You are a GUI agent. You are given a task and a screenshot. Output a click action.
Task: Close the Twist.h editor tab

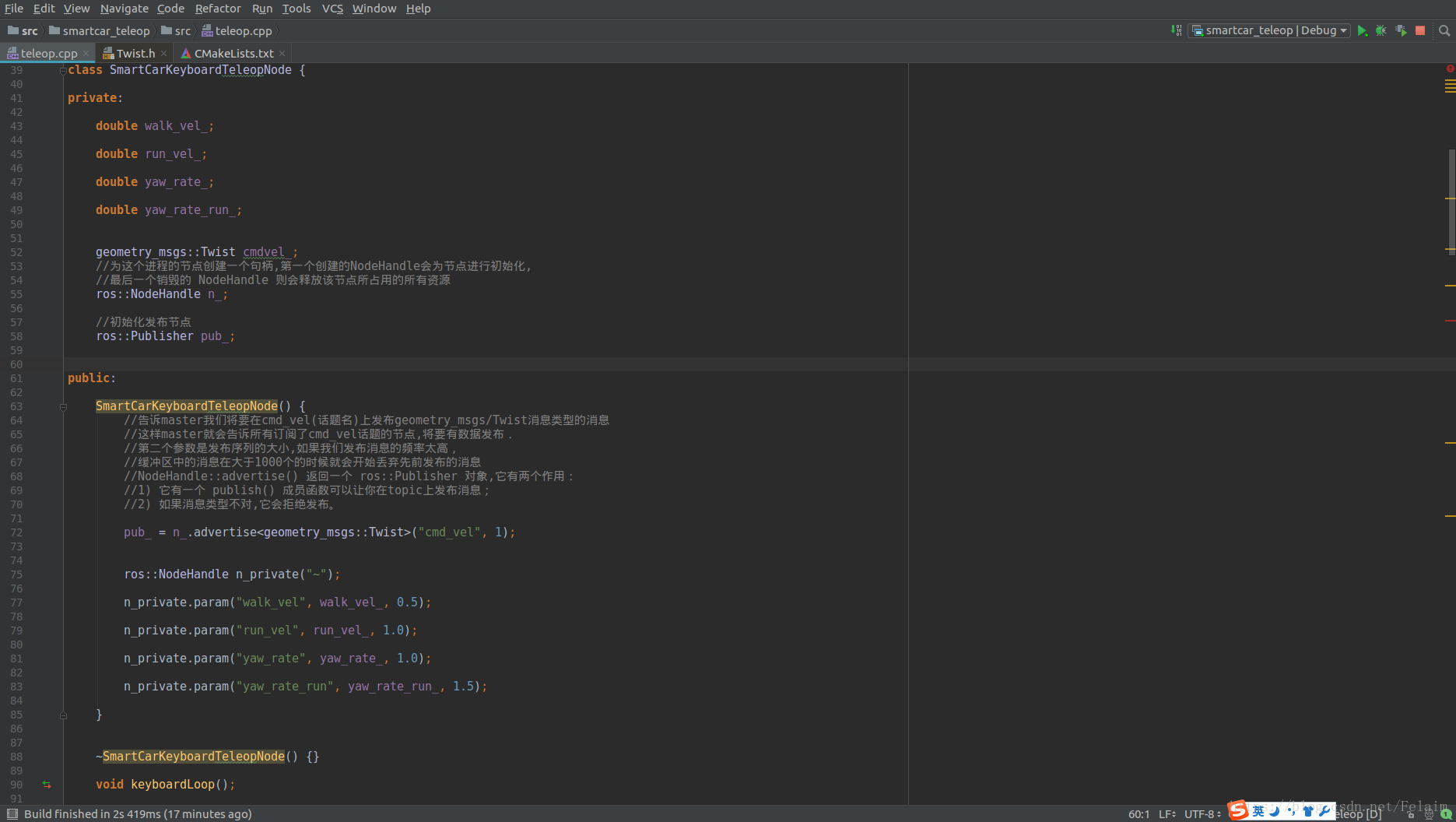[163, 54]
